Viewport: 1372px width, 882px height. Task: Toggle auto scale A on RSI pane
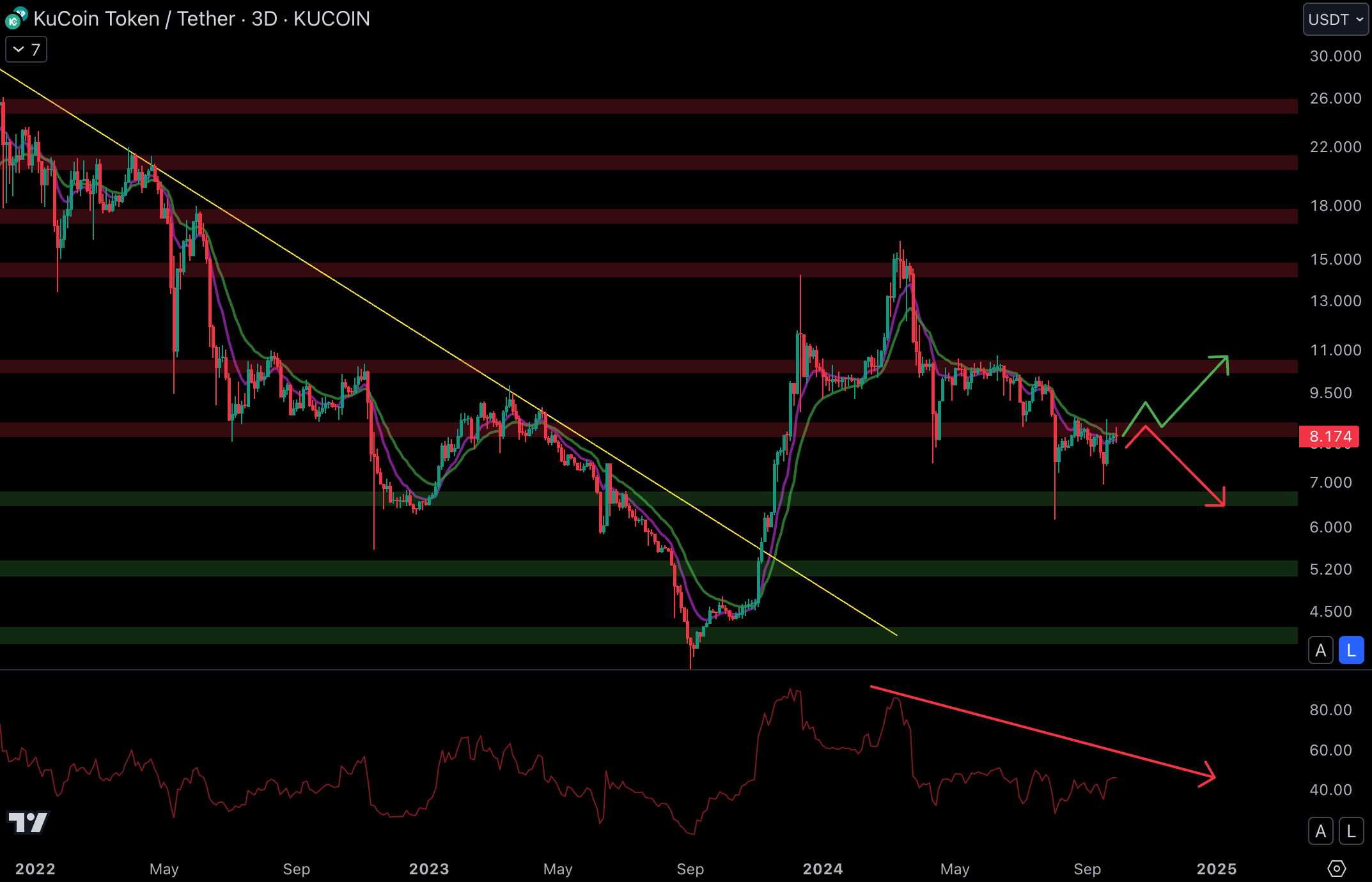(1320, 831)
